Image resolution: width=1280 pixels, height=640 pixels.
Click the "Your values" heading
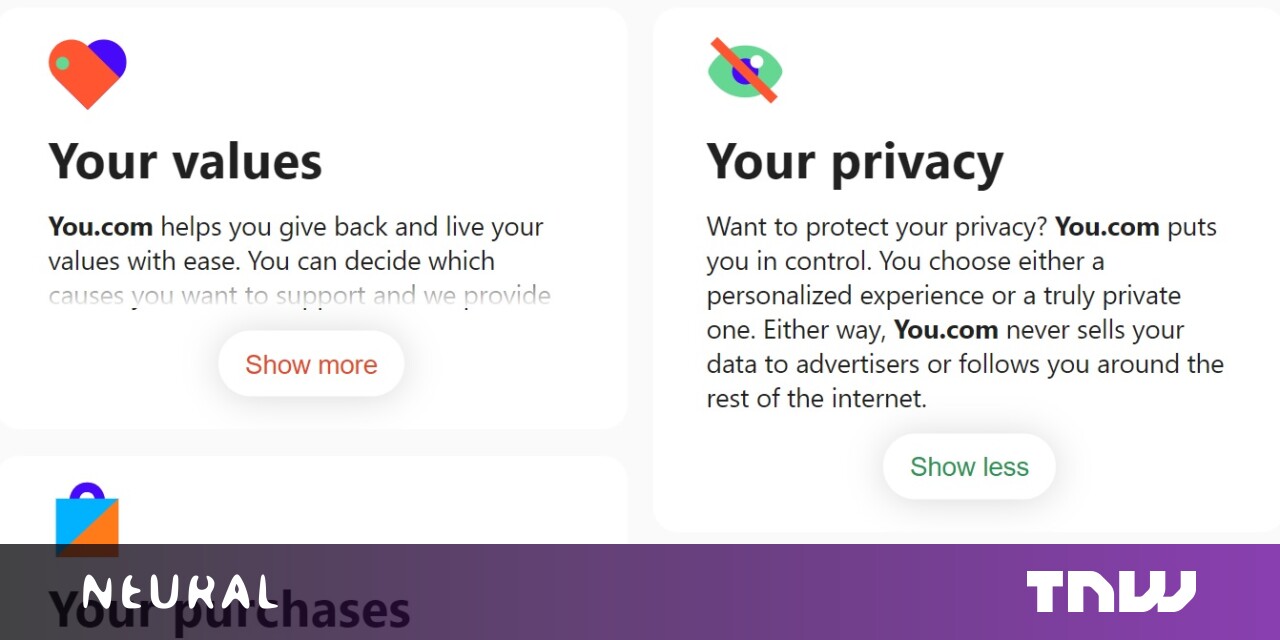[x=185, y=160]
